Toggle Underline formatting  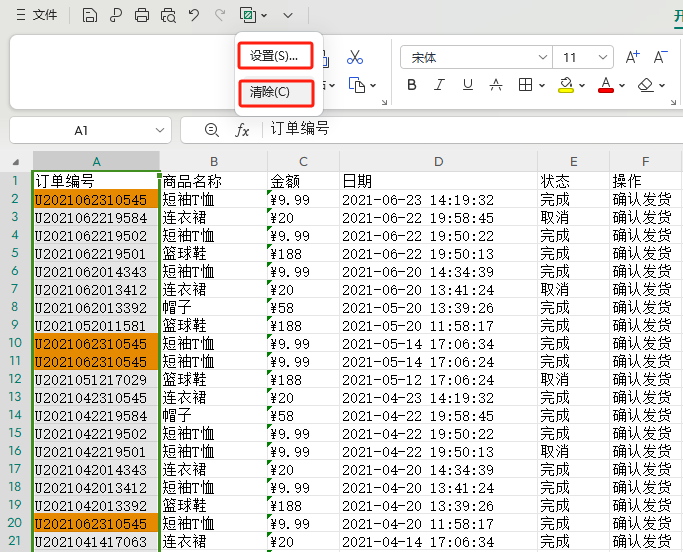pos(467,86)
